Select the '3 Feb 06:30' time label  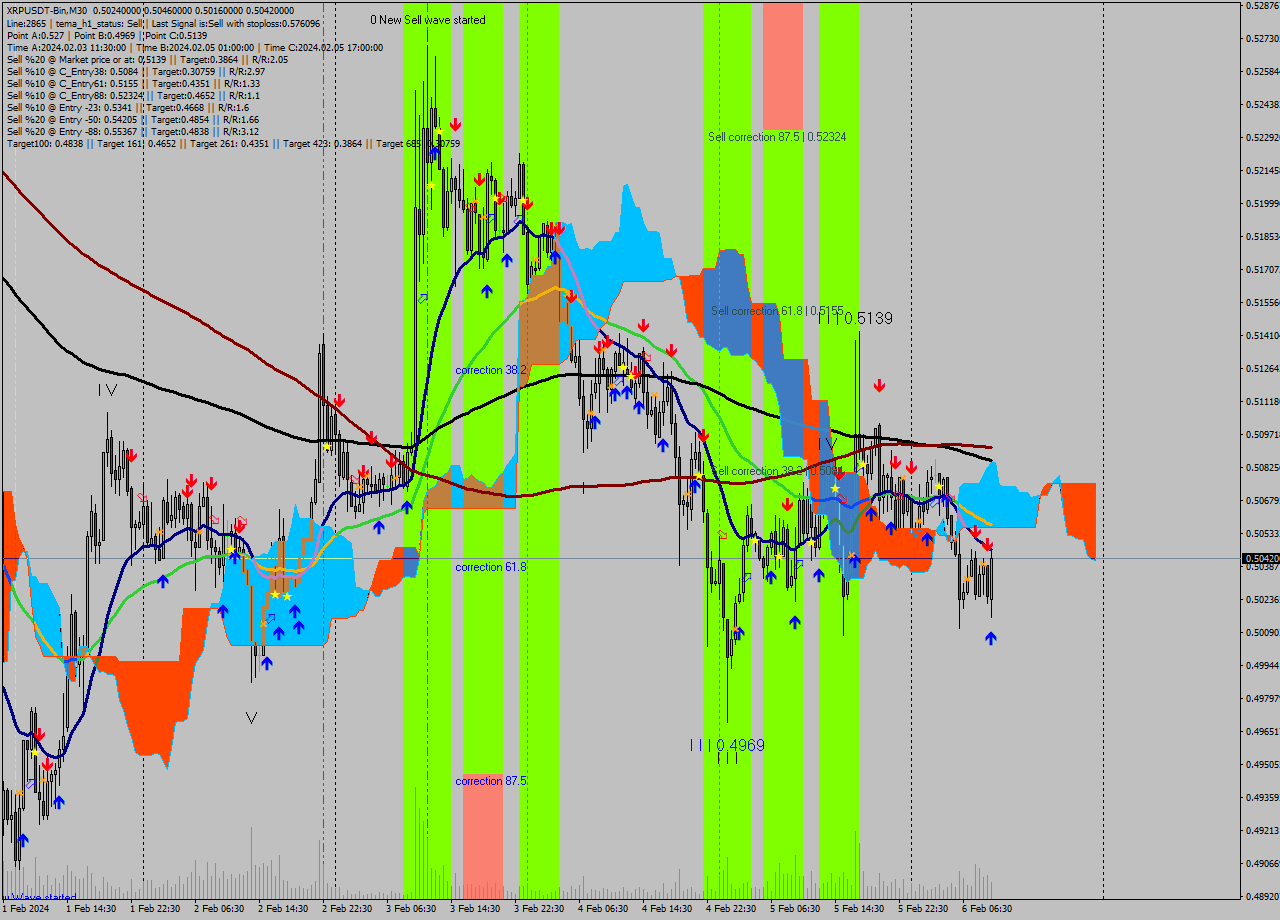coord(411,909)
